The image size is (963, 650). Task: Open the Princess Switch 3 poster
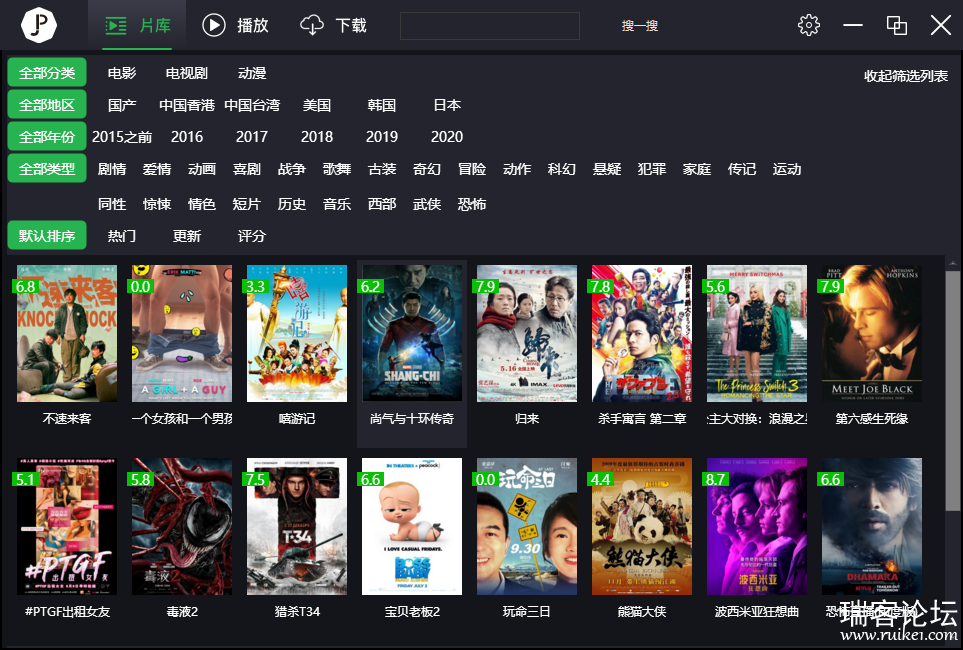(757, 334)
